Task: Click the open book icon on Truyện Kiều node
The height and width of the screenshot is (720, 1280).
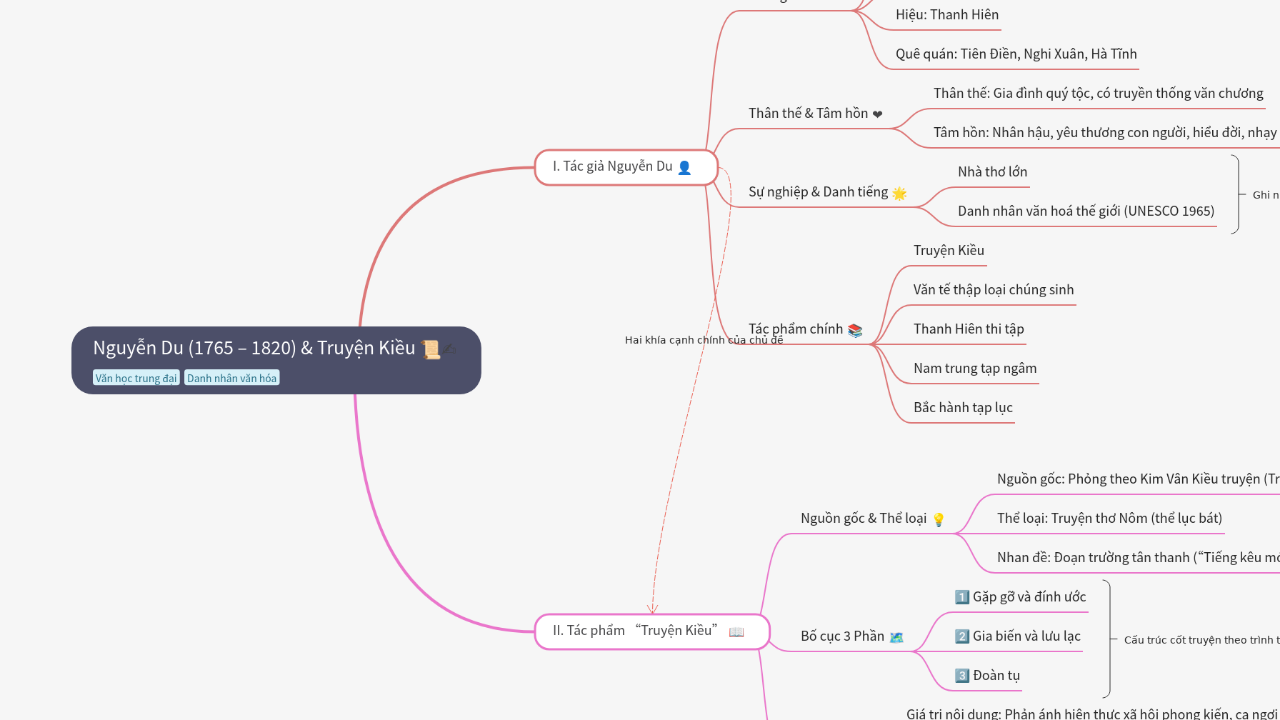Action: [736, 632]
